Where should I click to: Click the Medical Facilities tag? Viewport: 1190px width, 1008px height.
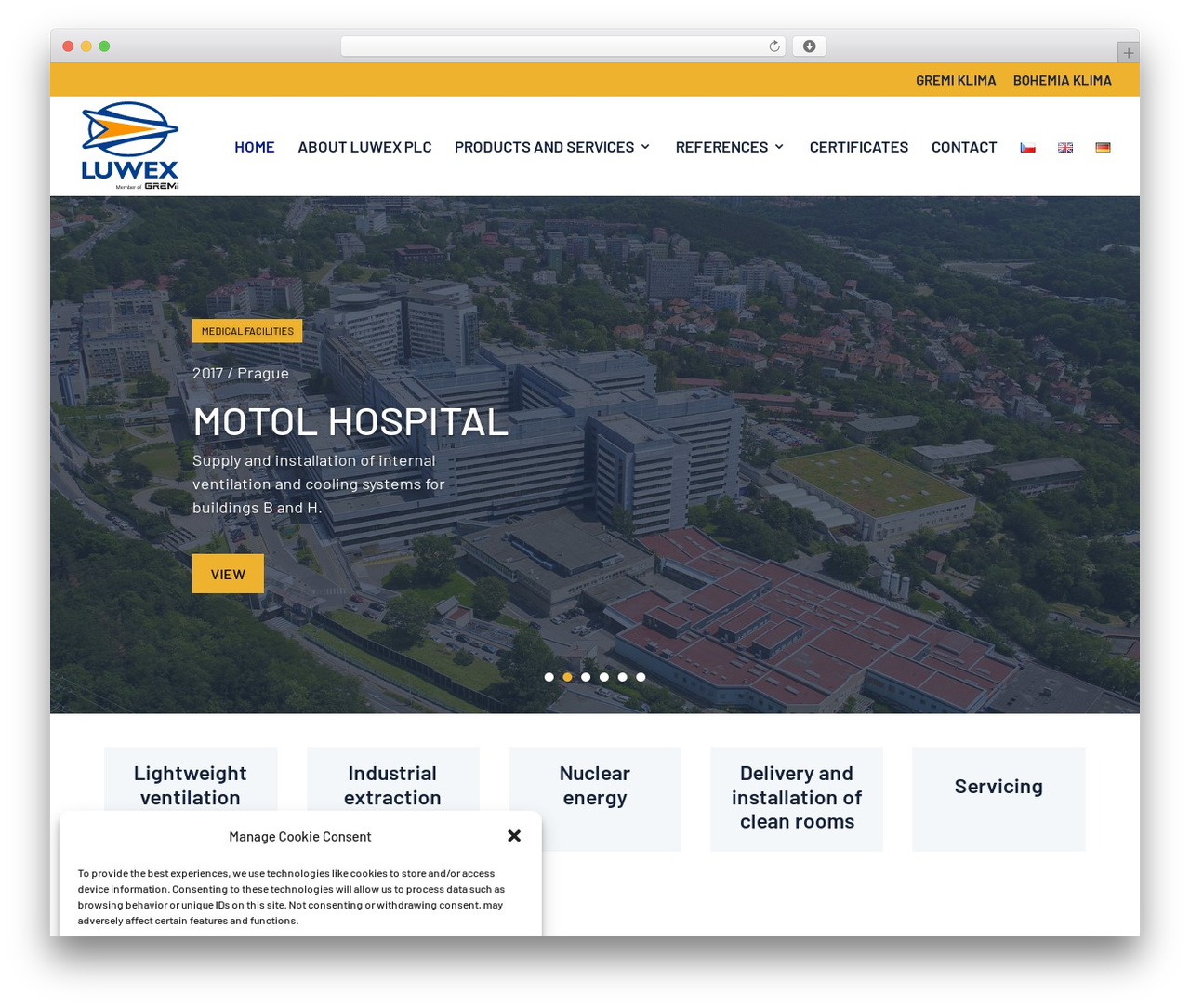pyautogui.click(x=247, y=331)
